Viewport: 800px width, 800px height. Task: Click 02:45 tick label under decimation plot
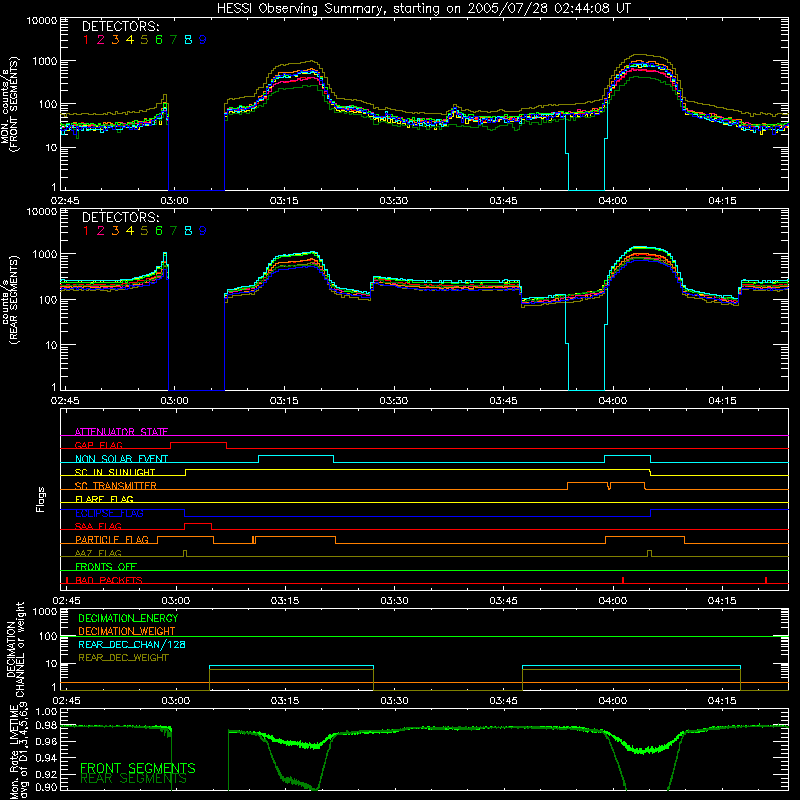pos(66,701)
